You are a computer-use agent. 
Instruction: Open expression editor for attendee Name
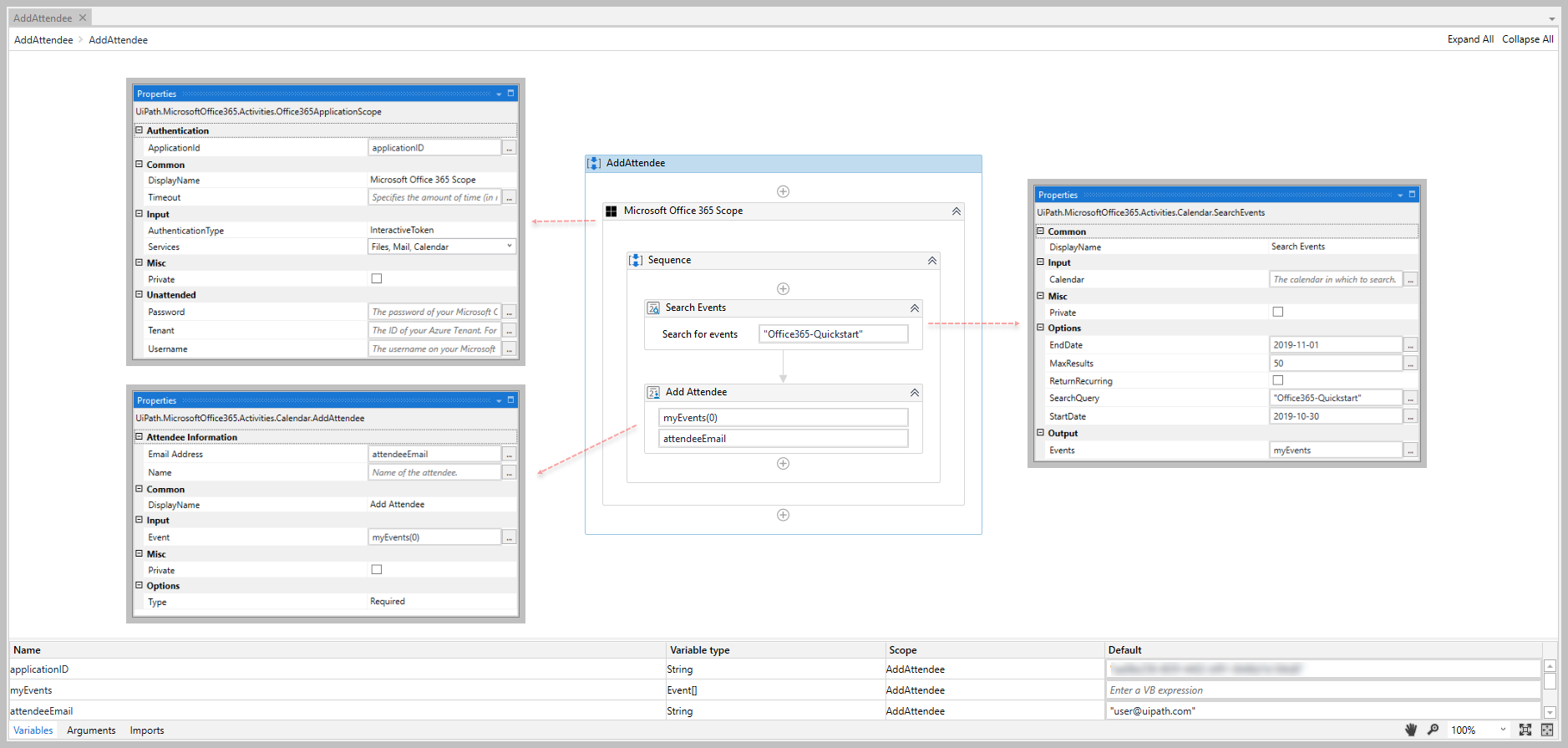(x=509, y=473)
